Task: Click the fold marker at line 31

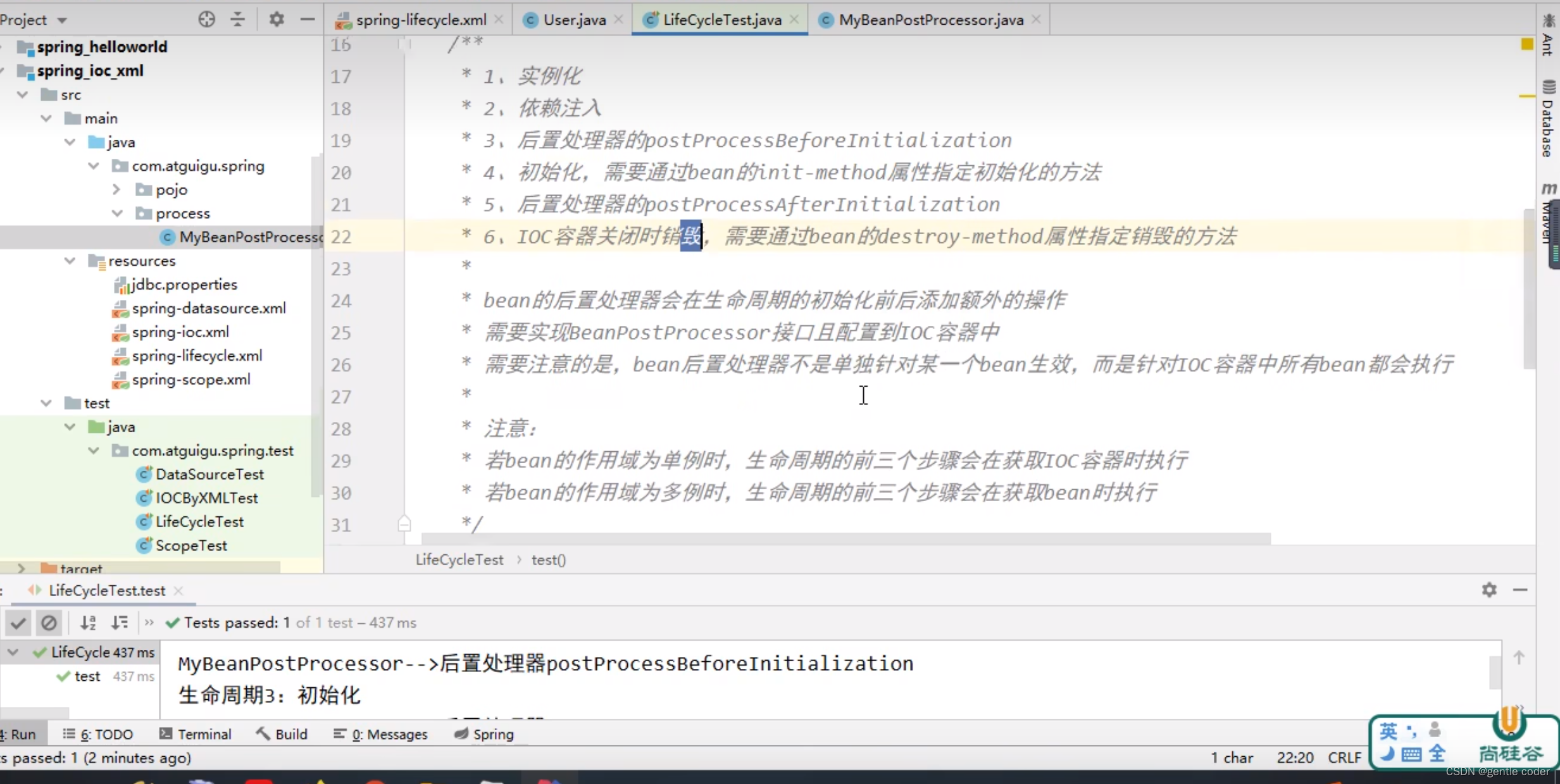Action: click(404, 524)
